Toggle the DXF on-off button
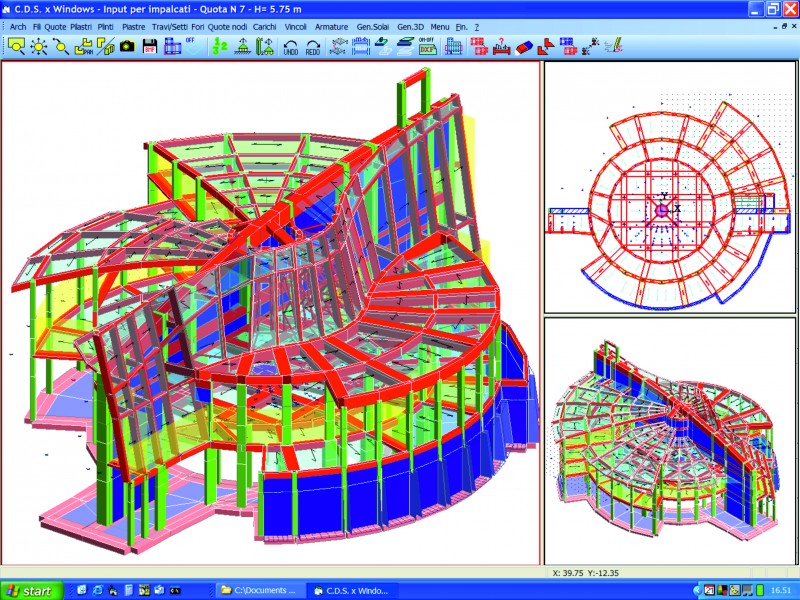800x600 pixels. tap(427, 45)
